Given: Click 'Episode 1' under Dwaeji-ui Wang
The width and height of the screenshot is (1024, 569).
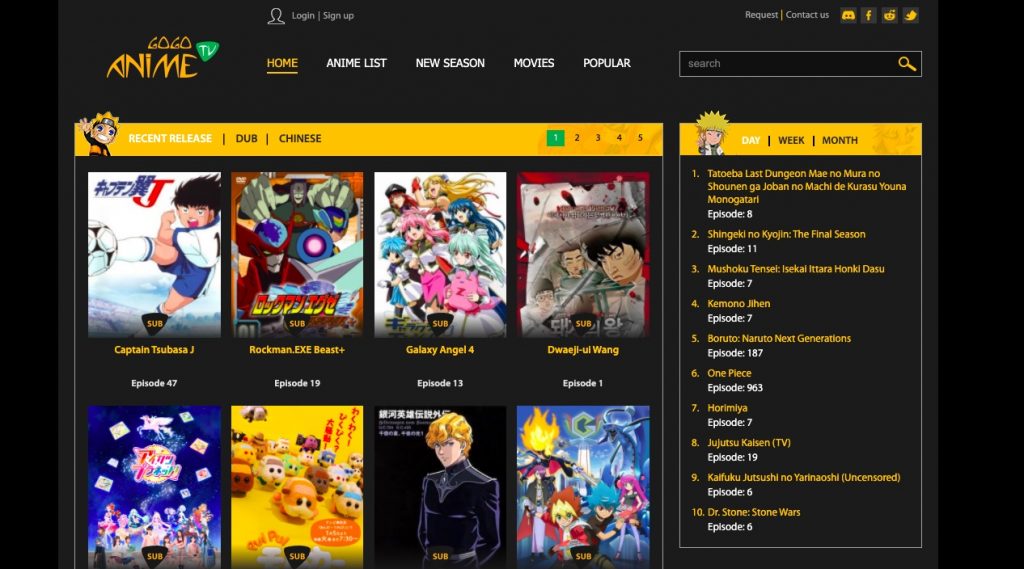Looking at the screenshot, I should pyautogui.click(x=583, y=383).
